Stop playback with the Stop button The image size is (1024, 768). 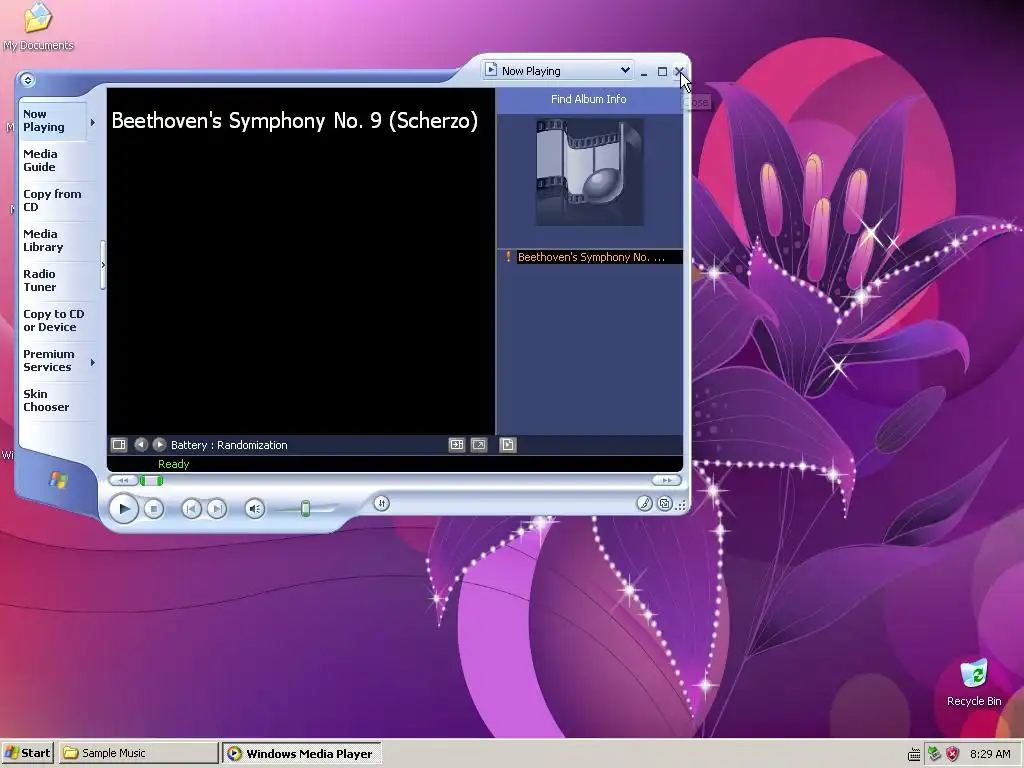point(153,509)
